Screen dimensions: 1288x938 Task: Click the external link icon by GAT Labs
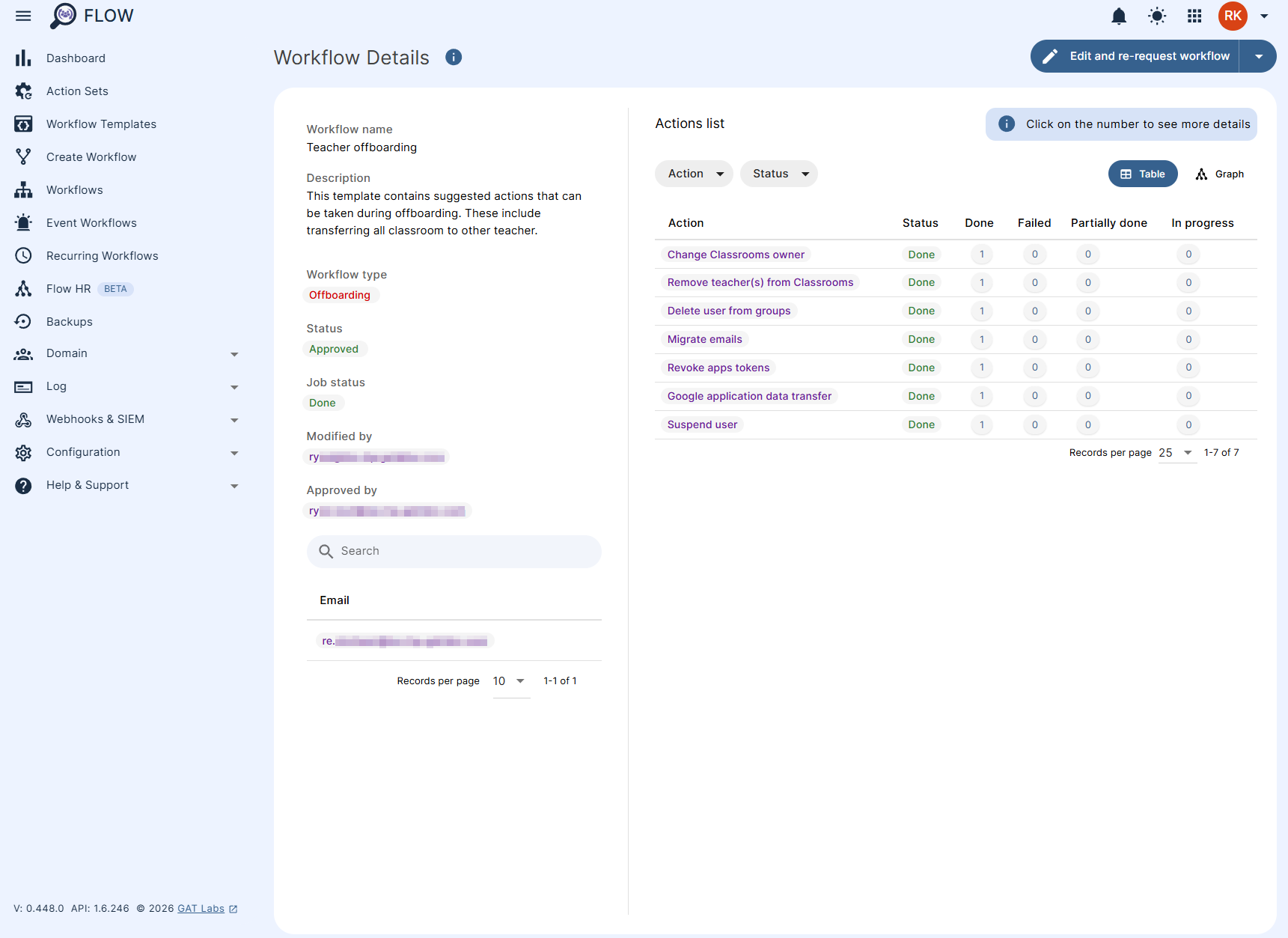point(233,909)
